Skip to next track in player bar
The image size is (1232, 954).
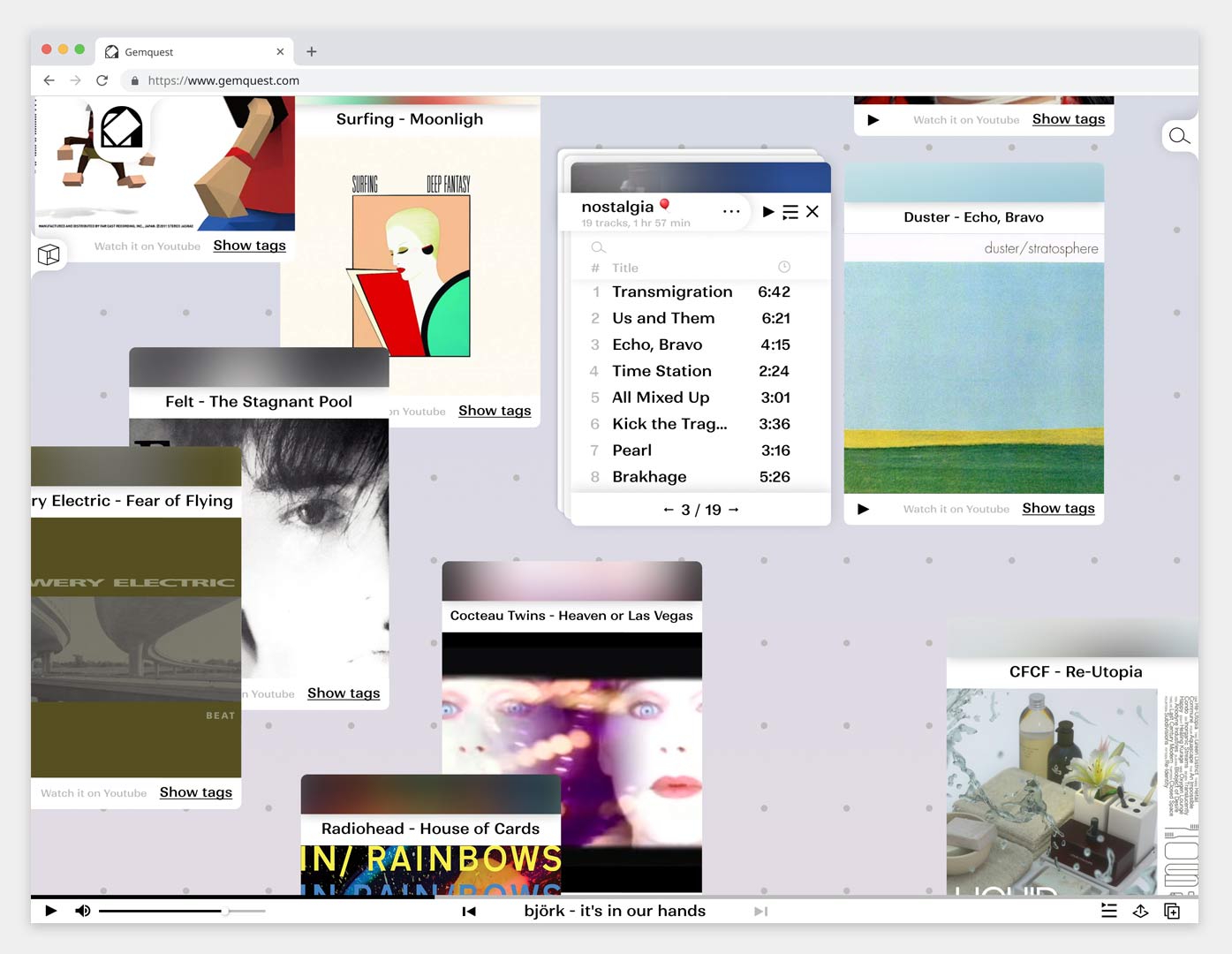pyautogui.click(x=760, y=912)
